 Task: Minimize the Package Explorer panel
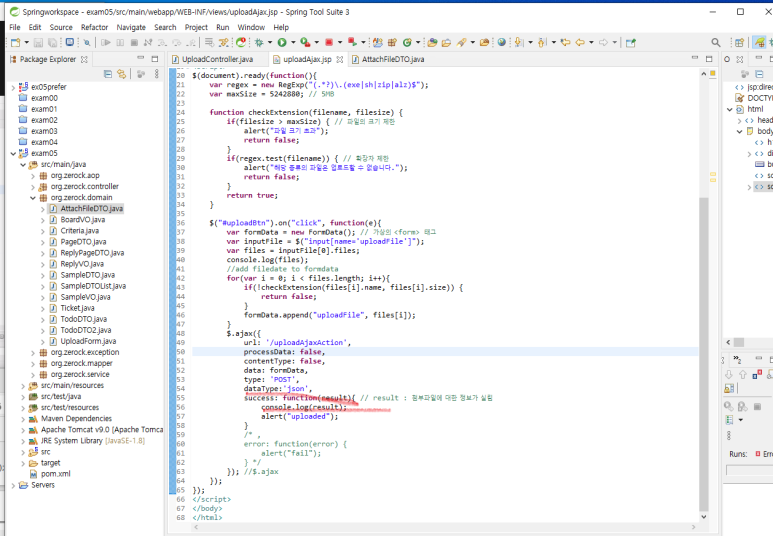(x=141, y=59)
